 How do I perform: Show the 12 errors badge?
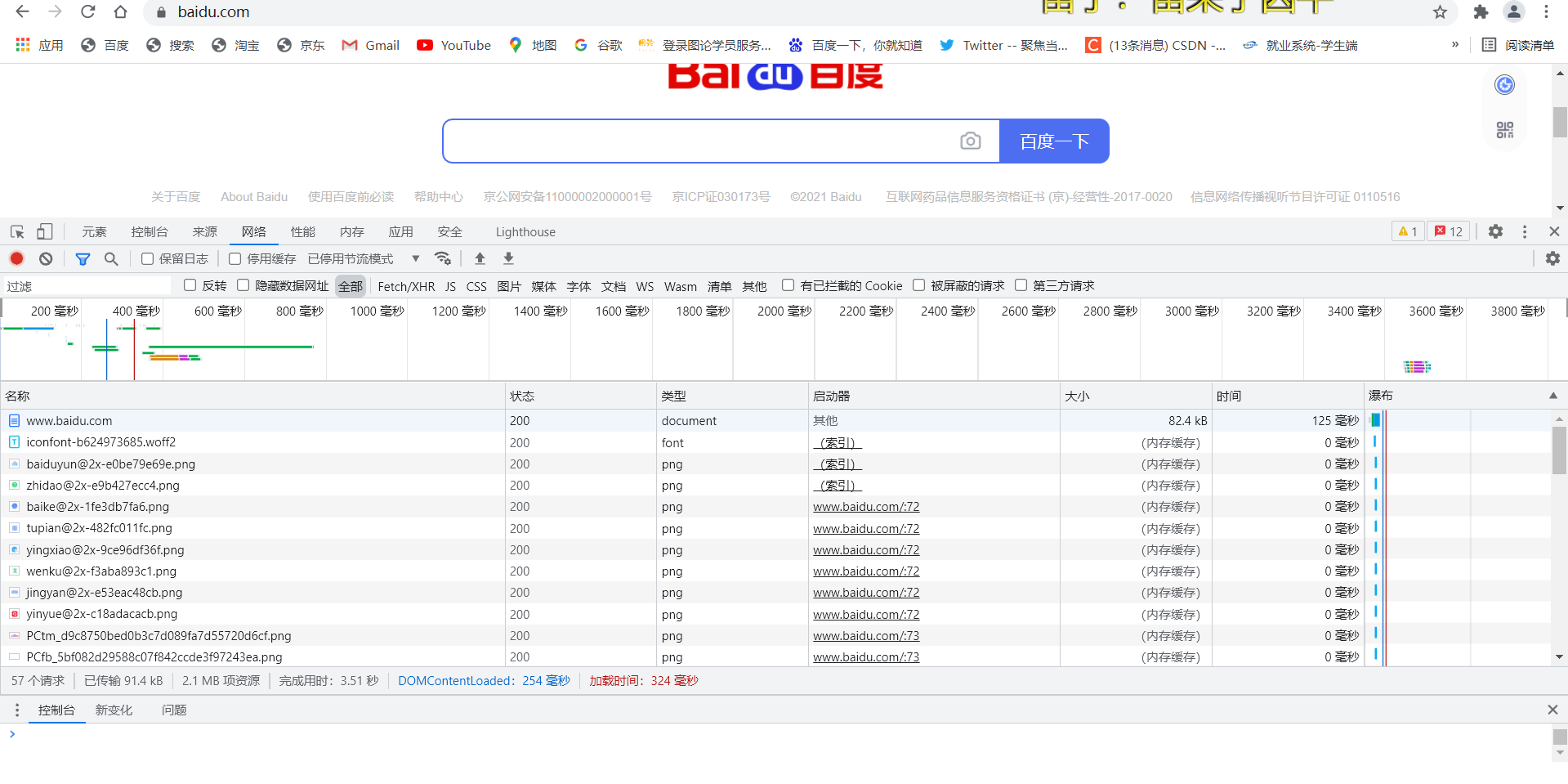point(1449,232)
